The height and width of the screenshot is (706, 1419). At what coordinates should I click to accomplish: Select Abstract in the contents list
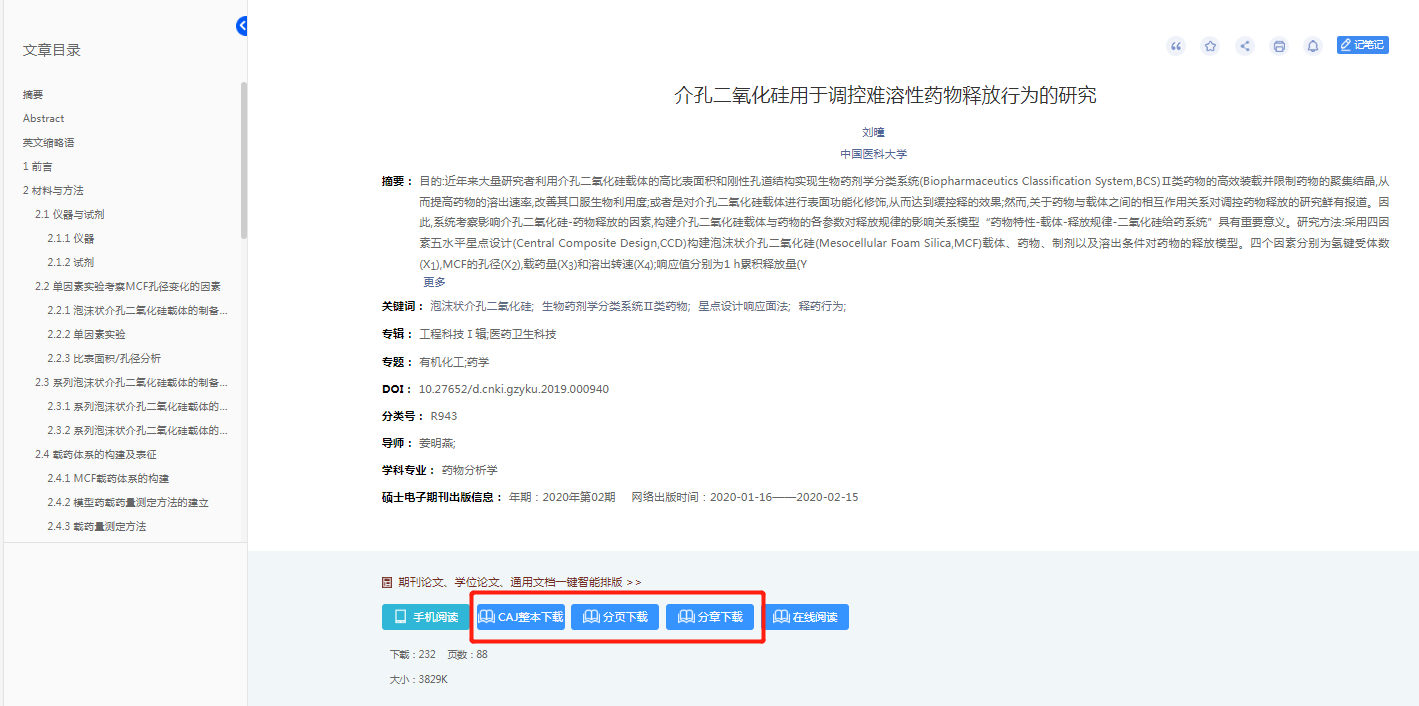point(44,118)
